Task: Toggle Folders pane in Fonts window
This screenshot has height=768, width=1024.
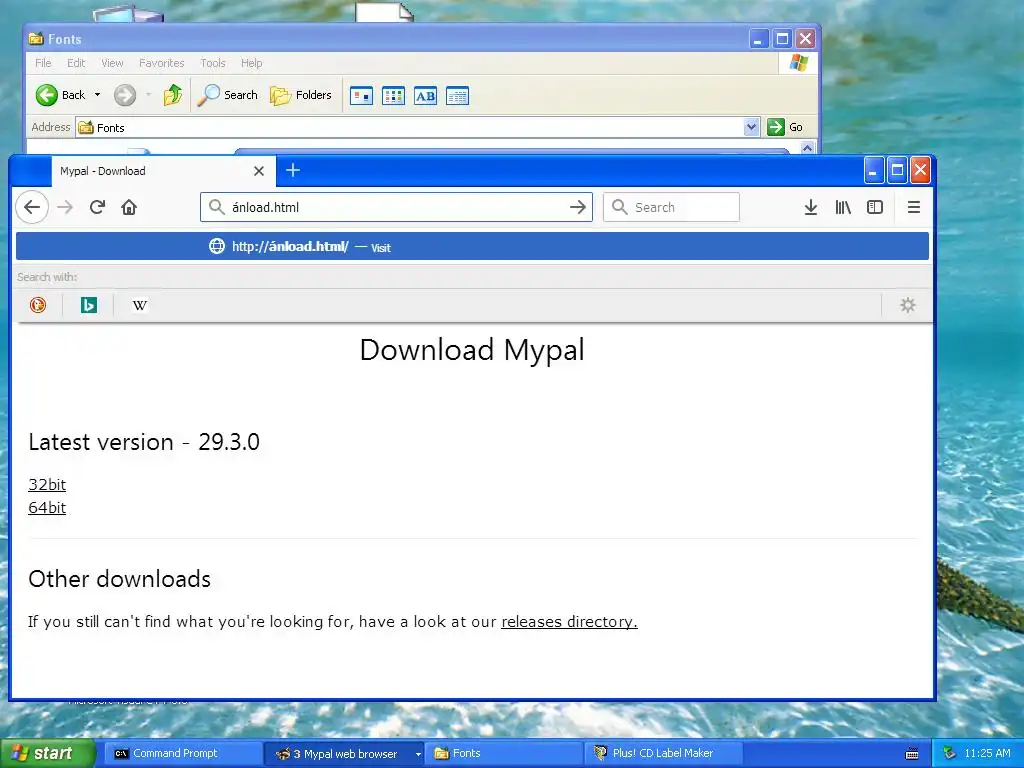Action: [301, 95]
